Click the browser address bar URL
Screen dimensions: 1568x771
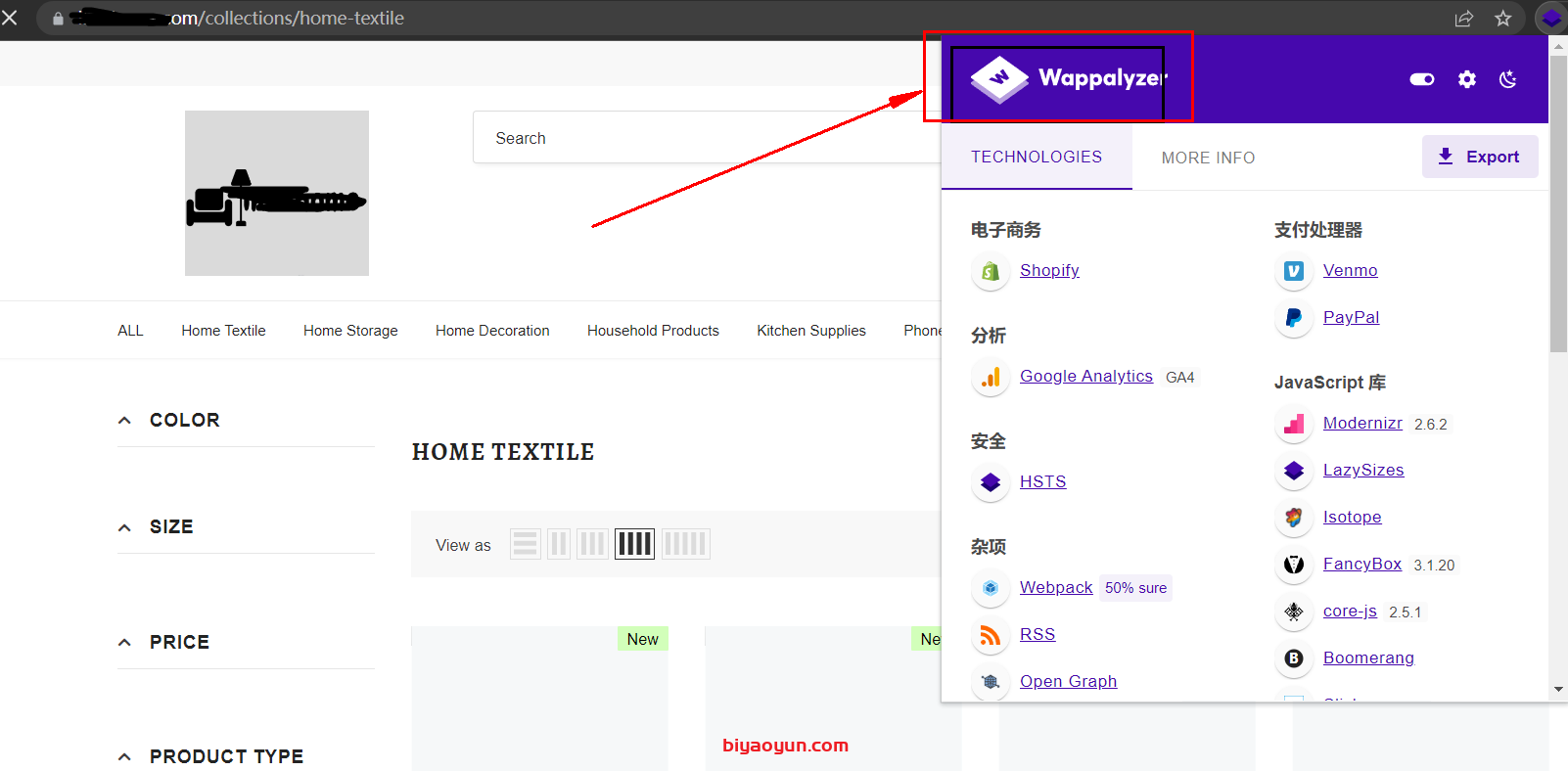[240, 18]
